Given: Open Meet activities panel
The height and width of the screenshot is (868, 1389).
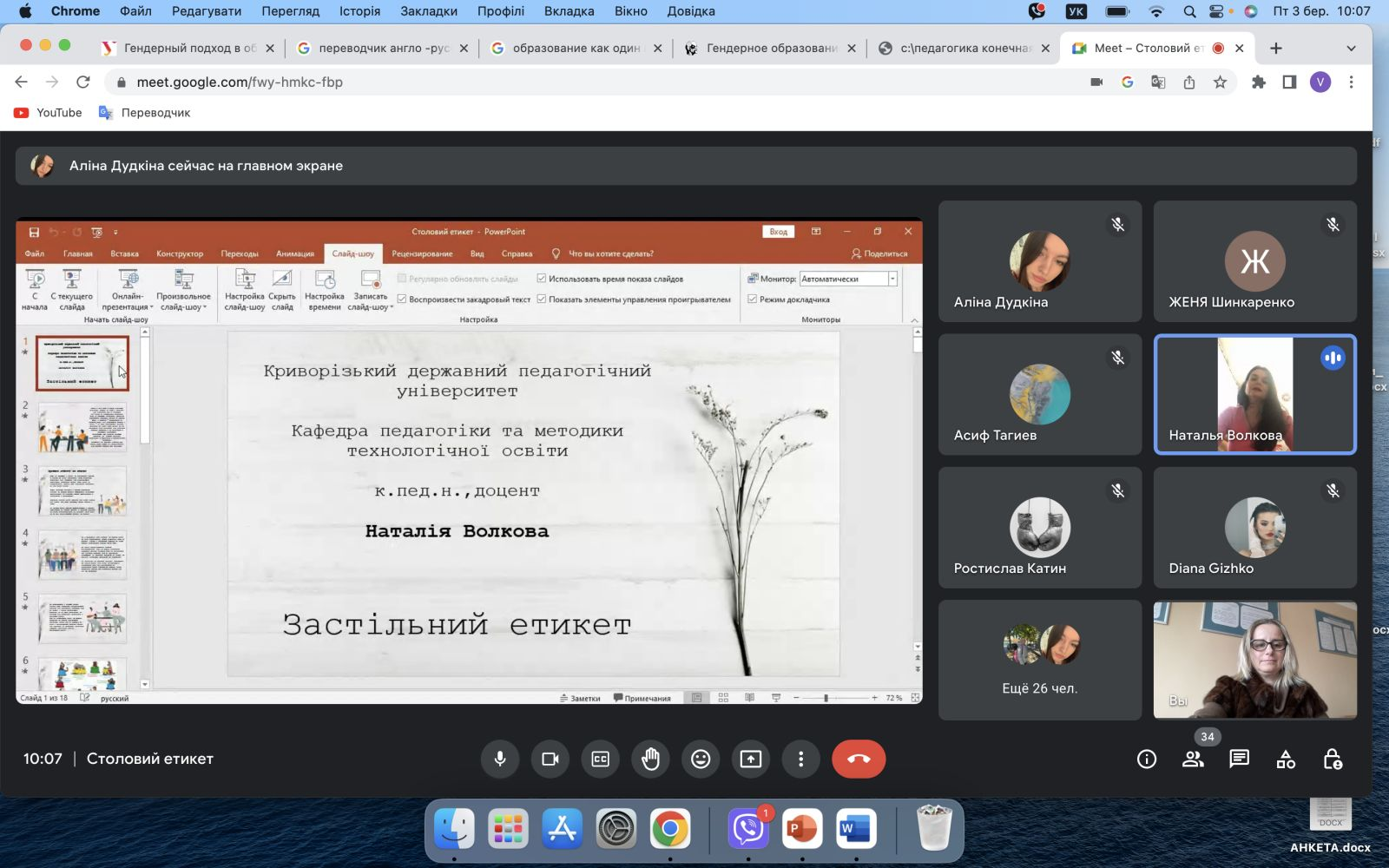Looking at the screenshot, I should coord(1286,759).
